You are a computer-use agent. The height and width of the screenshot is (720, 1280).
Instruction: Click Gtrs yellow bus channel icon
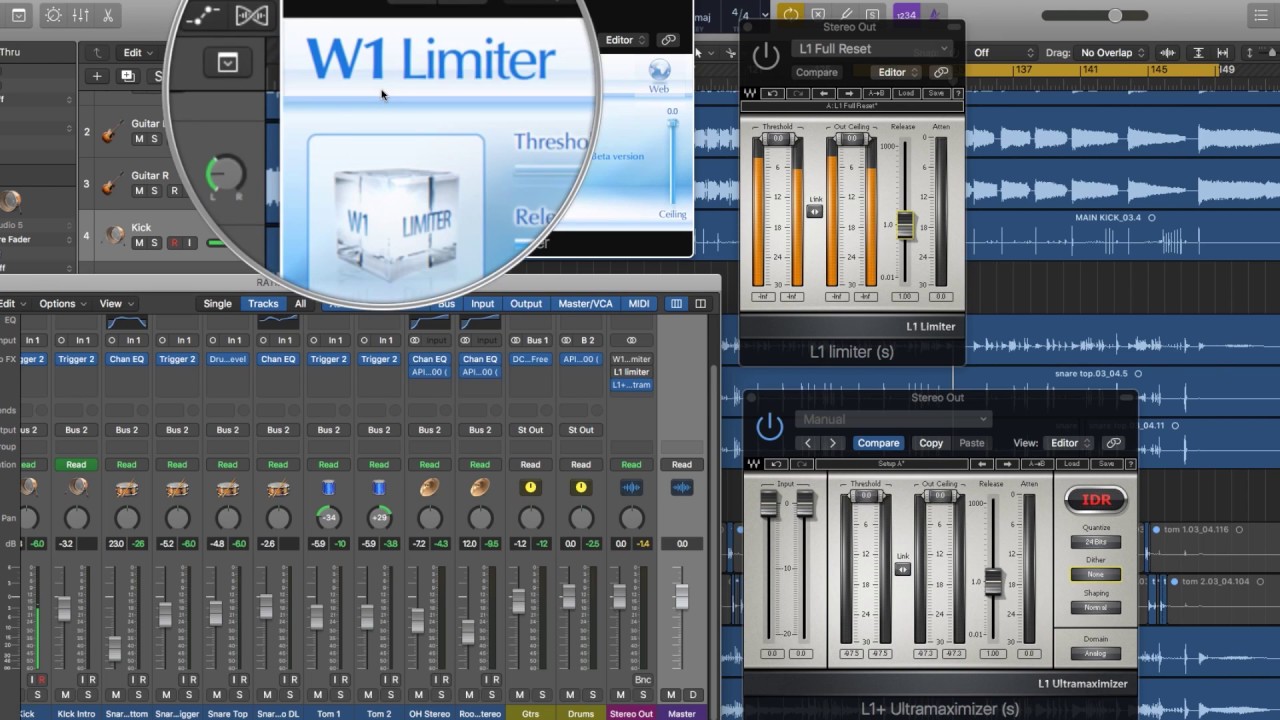point(530,487)
